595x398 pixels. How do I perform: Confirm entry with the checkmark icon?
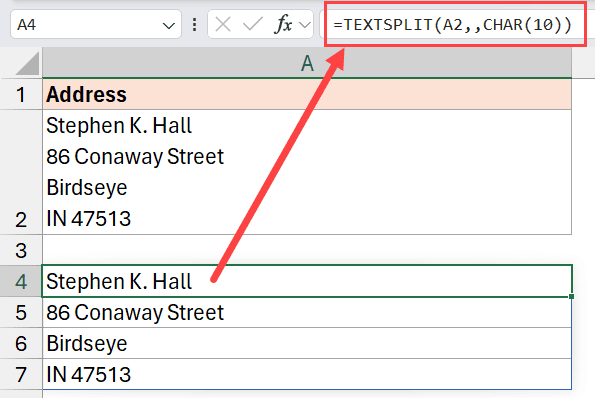253,25
